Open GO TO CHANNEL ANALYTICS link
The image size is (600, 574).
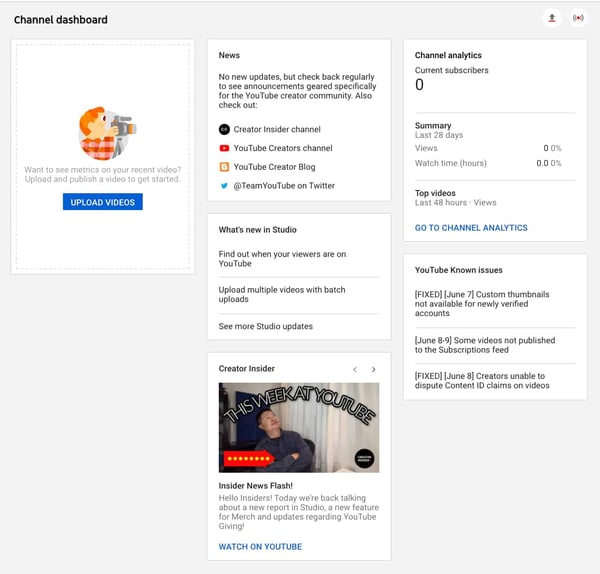471,228
